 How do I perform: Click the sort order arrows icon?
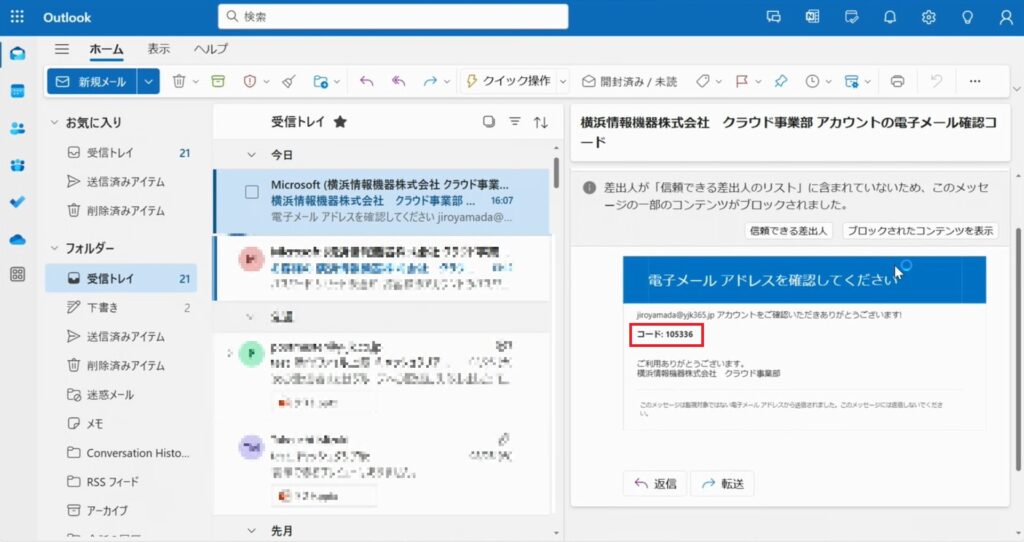point(541,121)
